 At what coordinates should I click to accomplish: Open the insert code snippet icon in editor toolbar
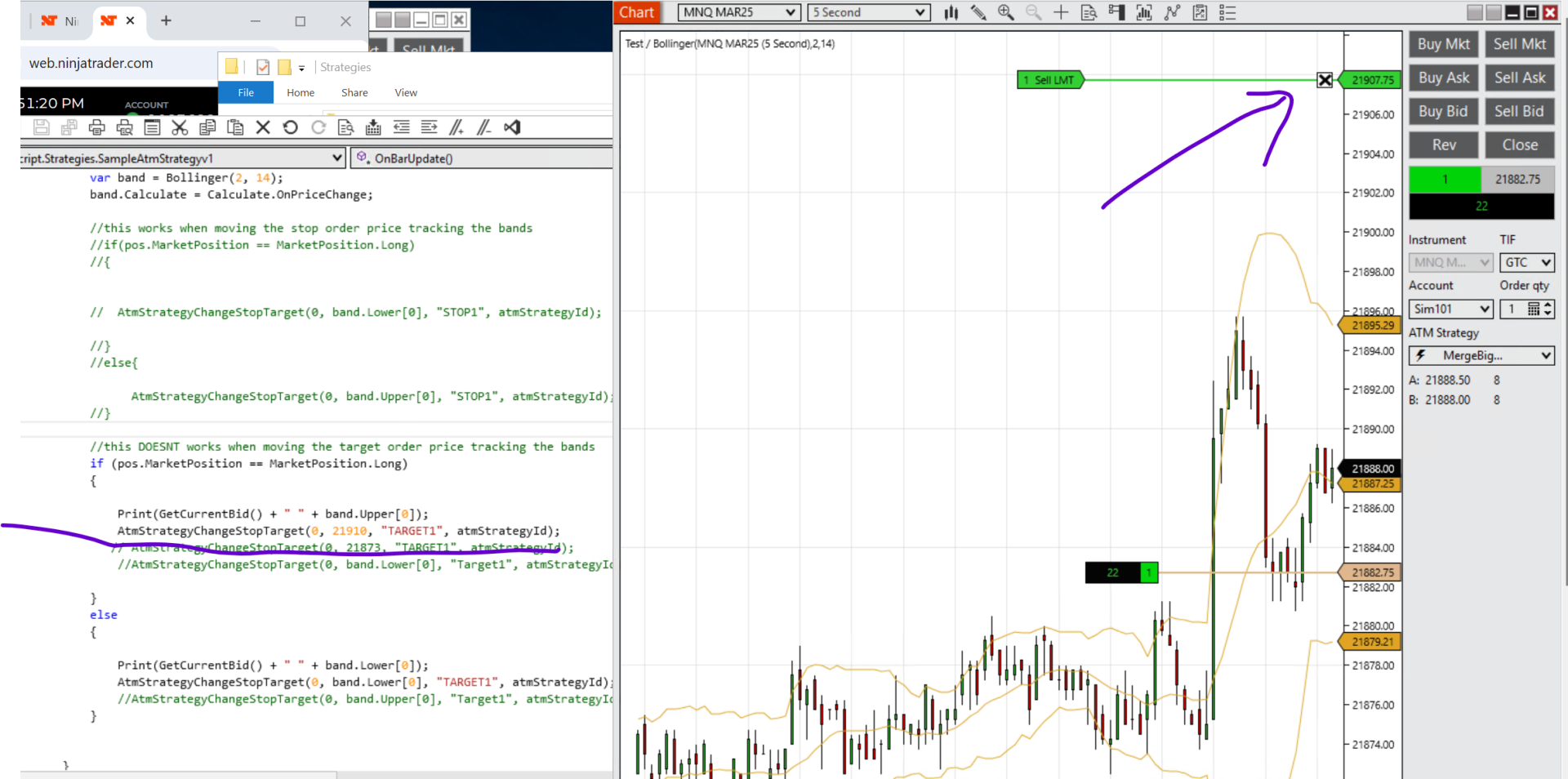[x=152, y=127]
